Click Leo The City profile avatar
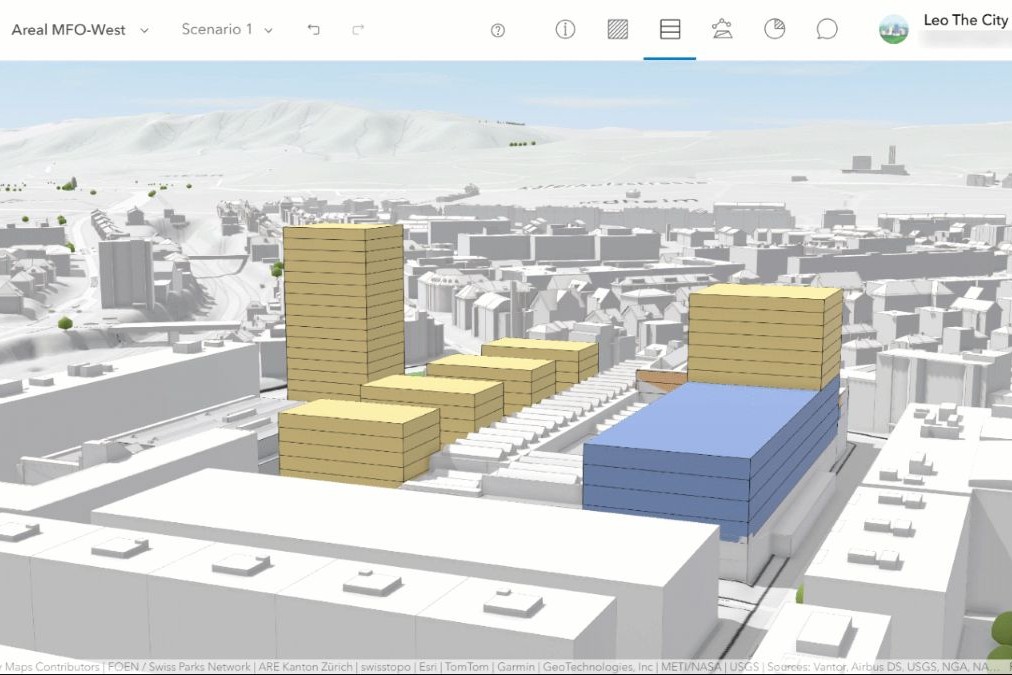 point(893,29)
